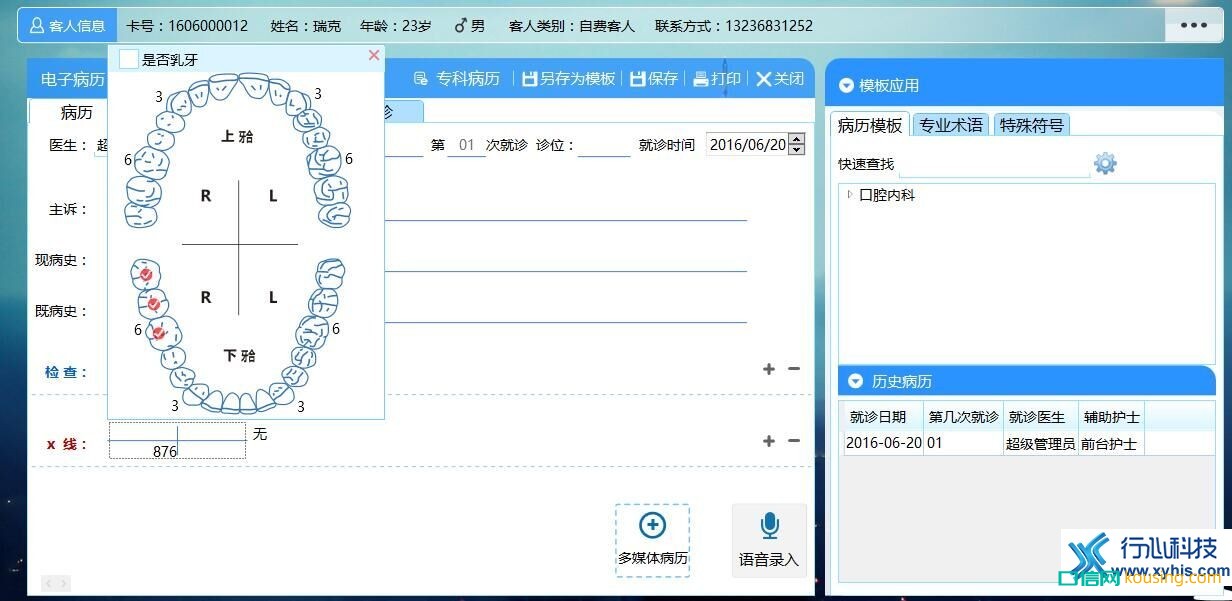Uncheck the middle checked lower-right tooth
1232x601 pixels.
(153, 304)
